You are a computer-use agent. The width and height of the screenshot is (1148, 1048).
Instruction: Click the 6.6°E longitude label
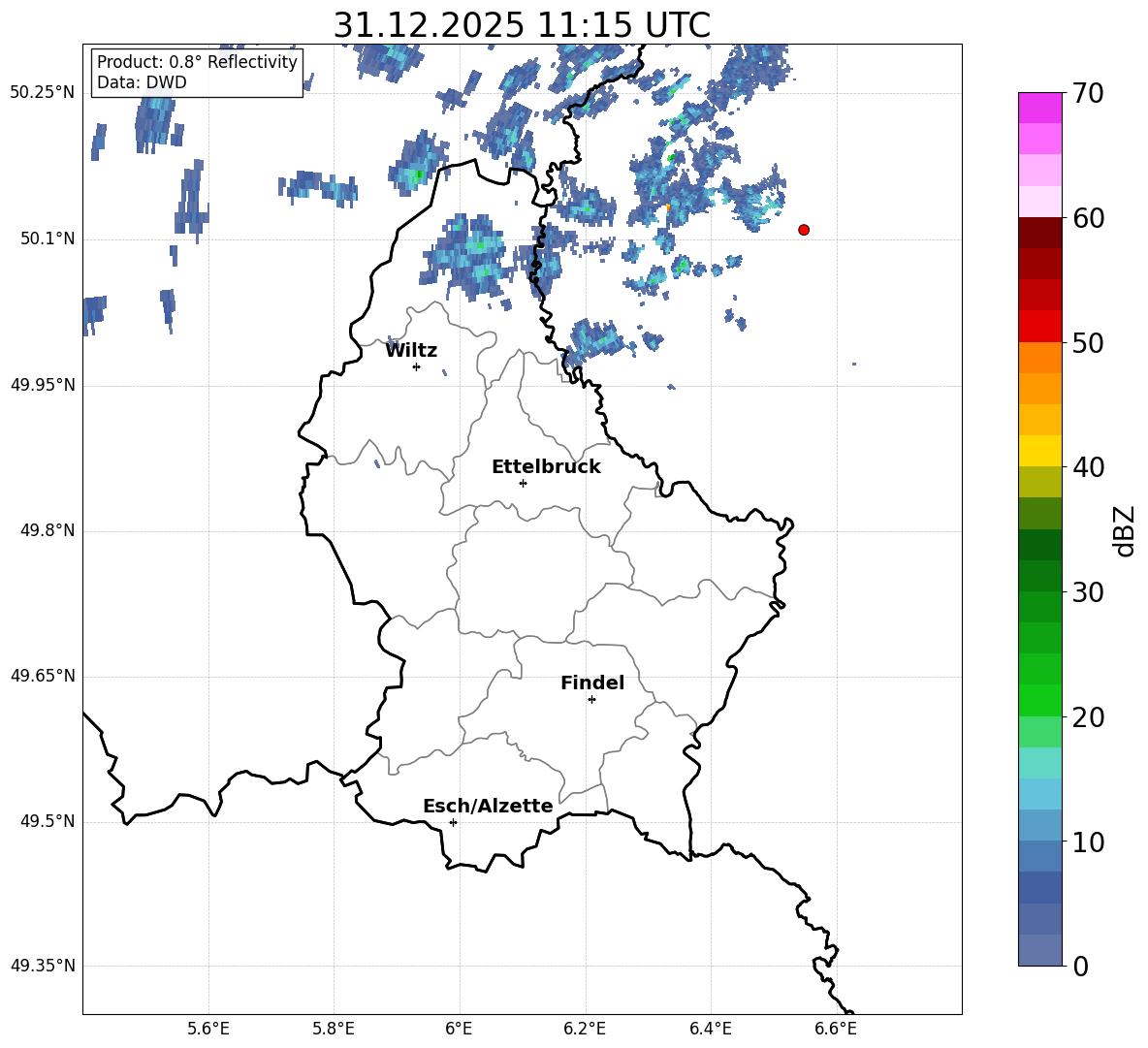[x=836, y=1029]
